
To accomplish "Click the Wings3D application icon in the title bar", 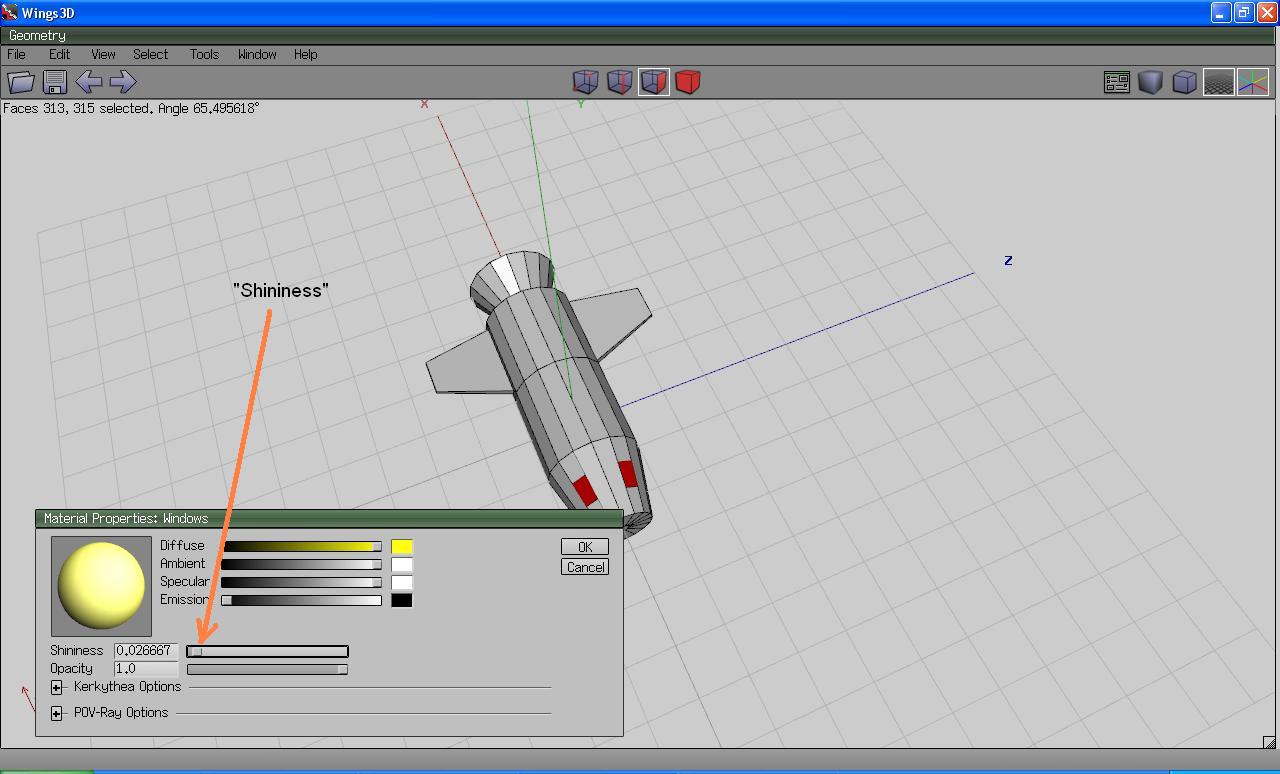I will point(10,13).
